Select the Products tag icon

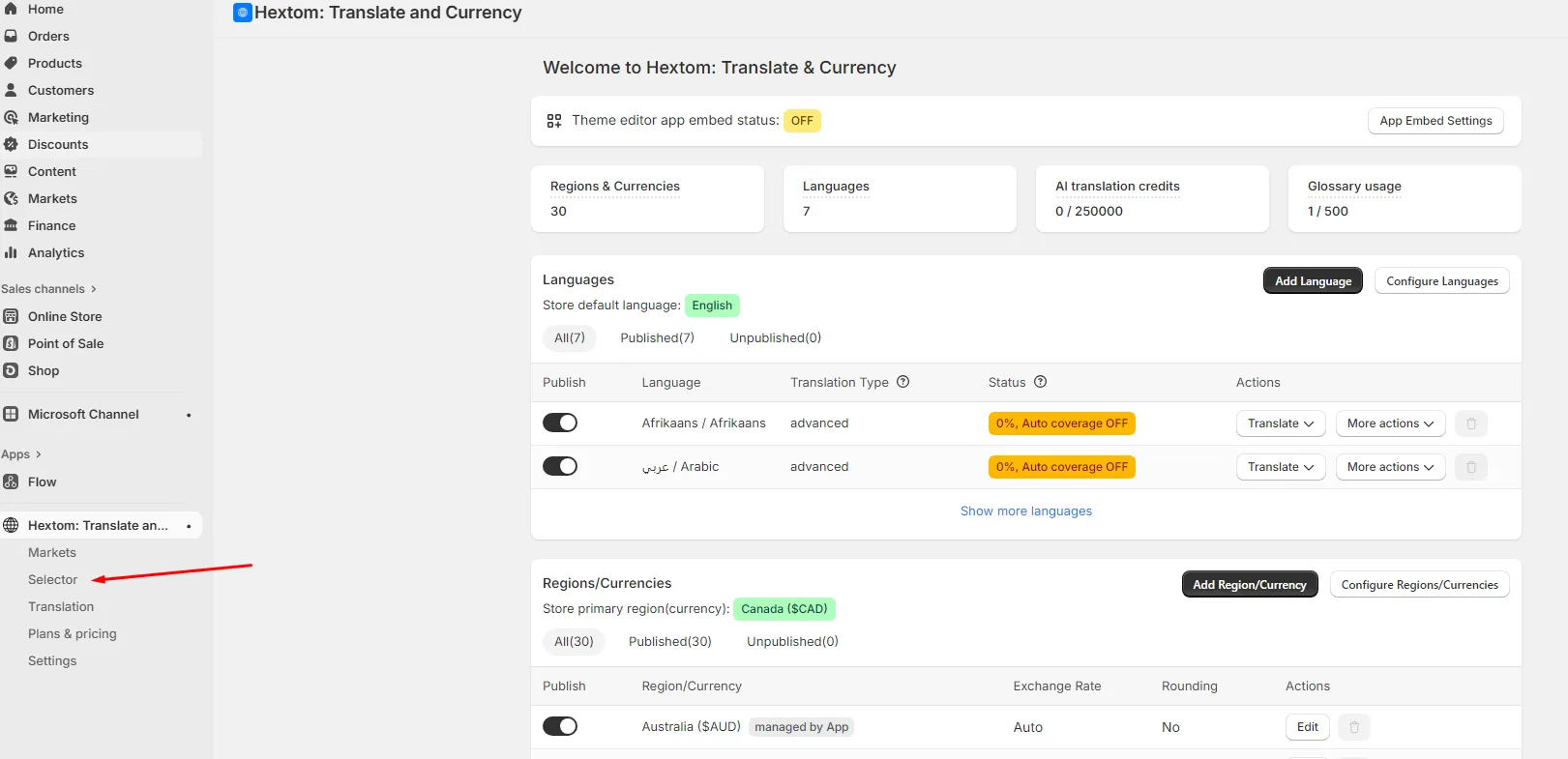click(11, 63)
